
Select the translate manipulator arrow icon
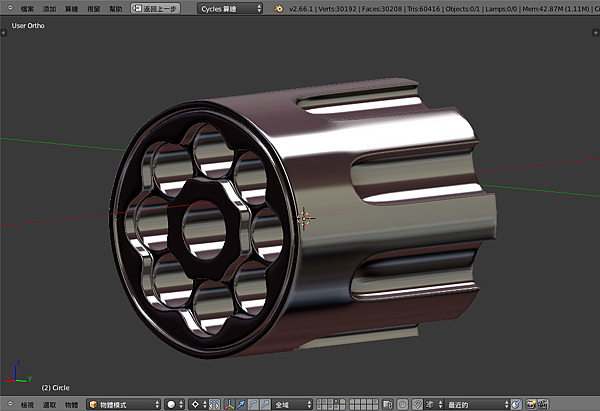coord(241,404)
